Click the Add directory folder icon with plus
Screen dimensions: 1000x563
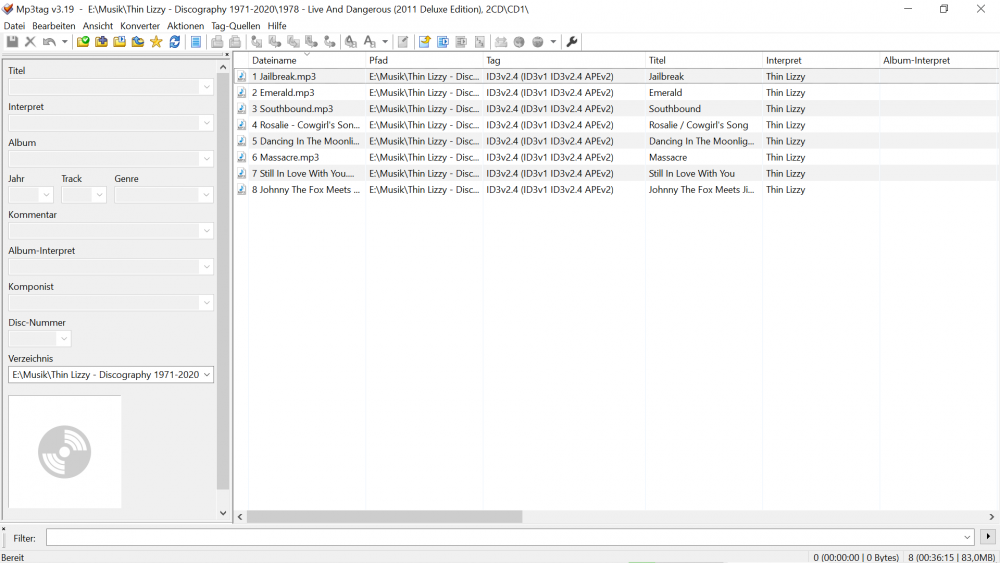click(101, 42)
